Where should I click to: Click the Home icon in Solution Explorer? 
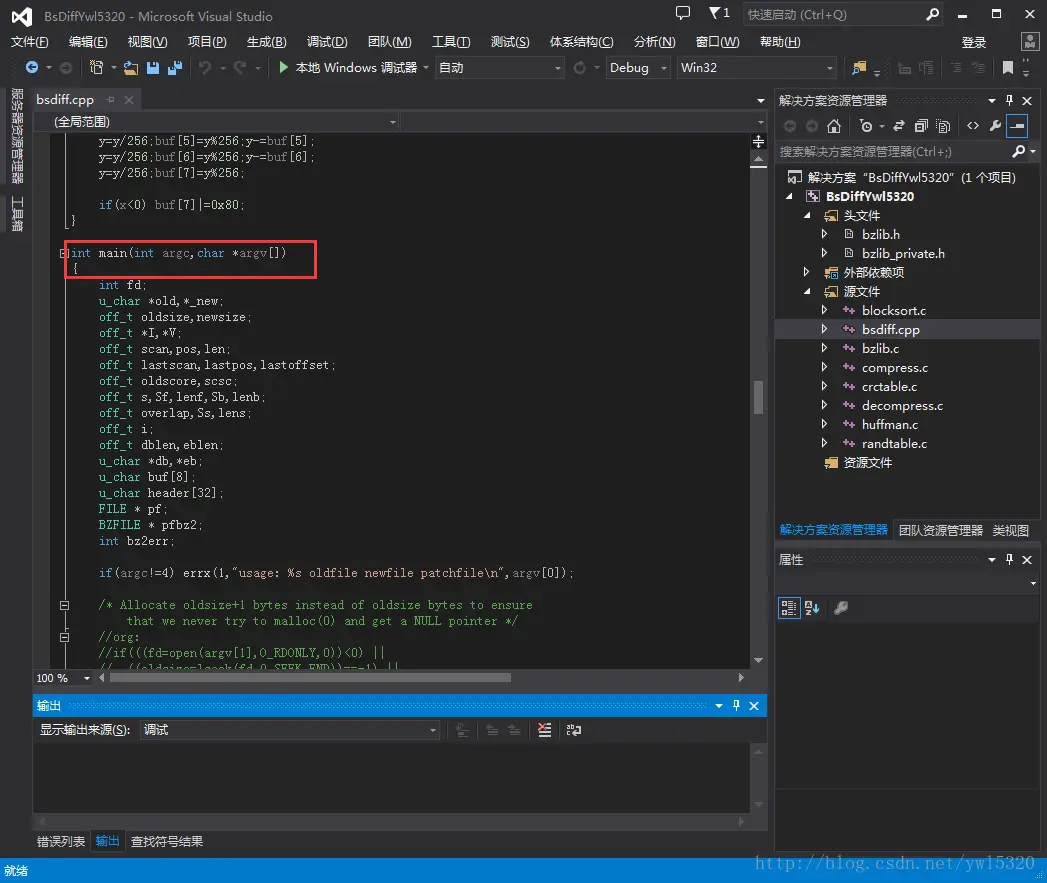(x=833, y=126)
